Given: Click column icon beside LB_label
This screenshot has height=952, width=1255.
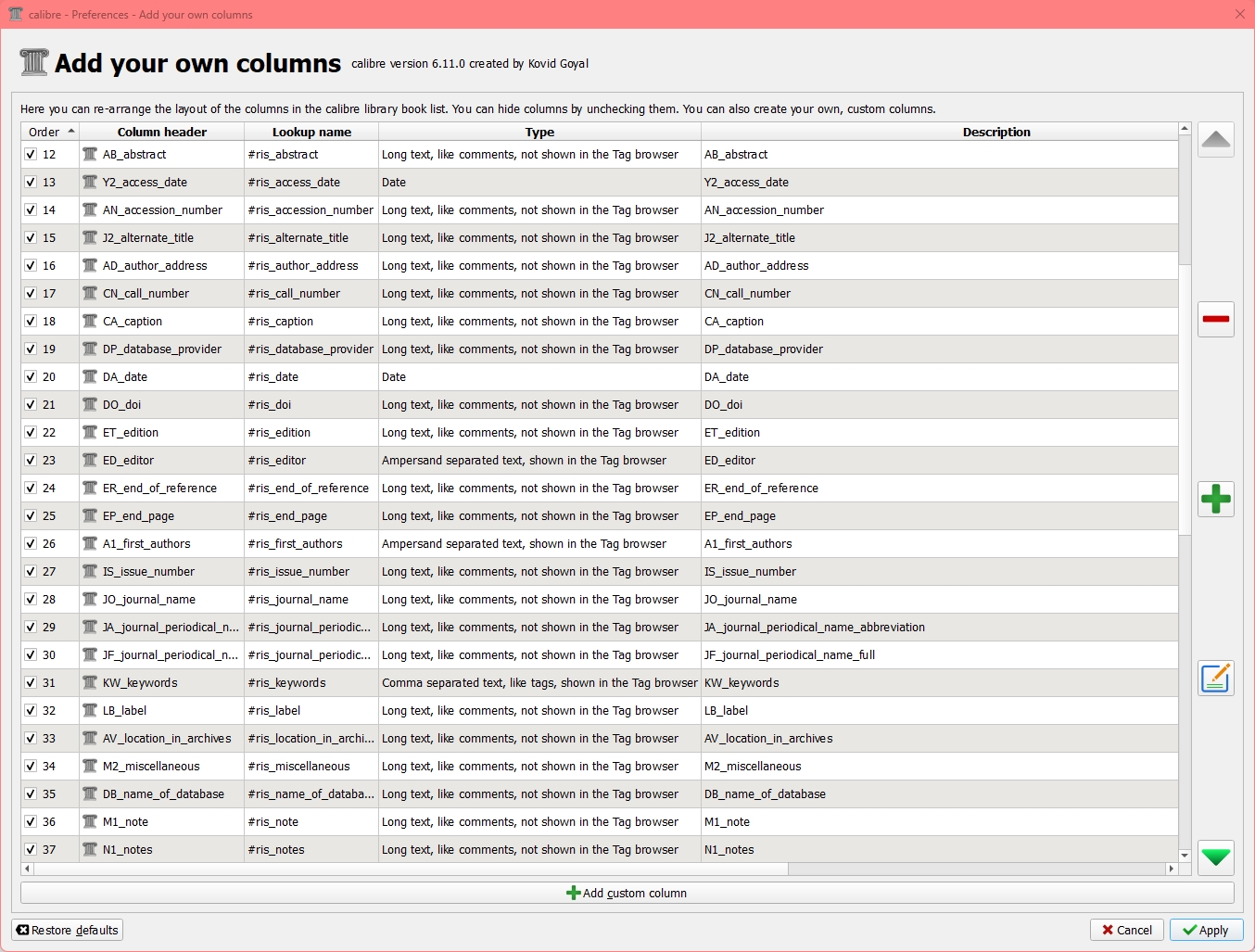Looking at the screenshot, I should coord(90,711).
